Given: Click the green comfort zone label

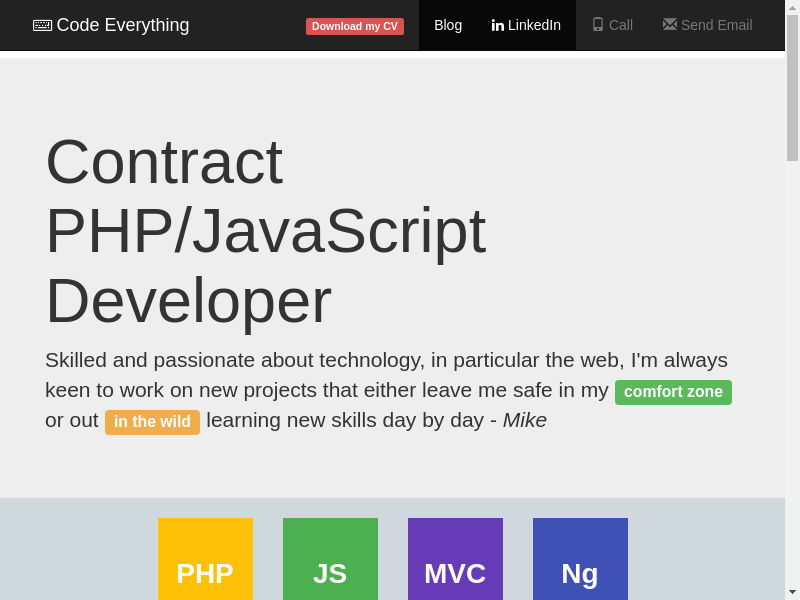Looking at the screenshot, I should click(x=673, y=392).
